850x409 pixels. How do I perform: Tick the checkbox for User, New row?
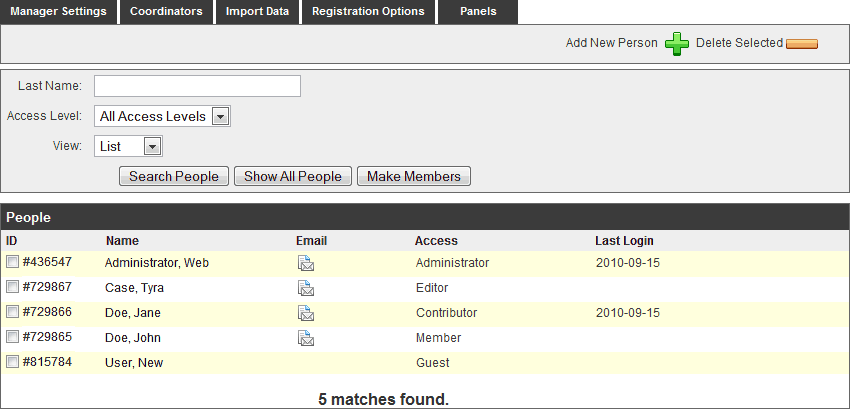pyautogui.click(x=12, y=363)
